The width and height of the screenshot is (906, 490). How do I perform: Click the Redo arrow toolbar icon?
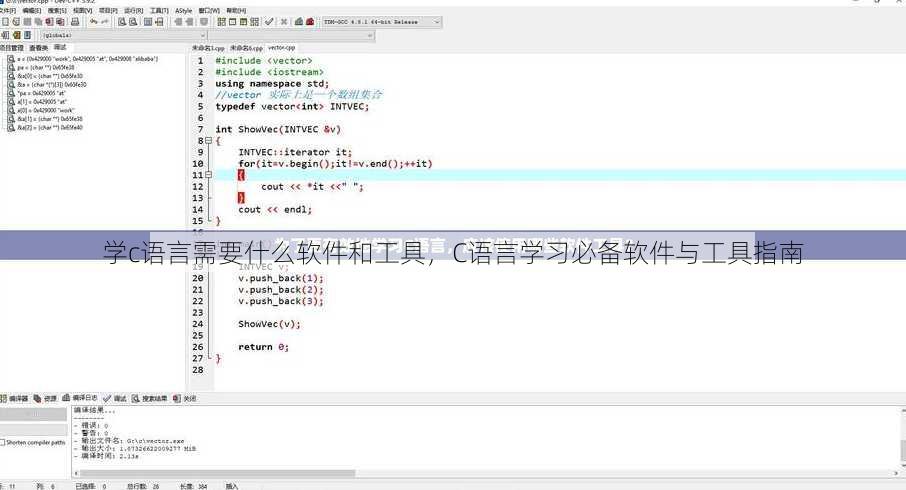pos(105,21)
